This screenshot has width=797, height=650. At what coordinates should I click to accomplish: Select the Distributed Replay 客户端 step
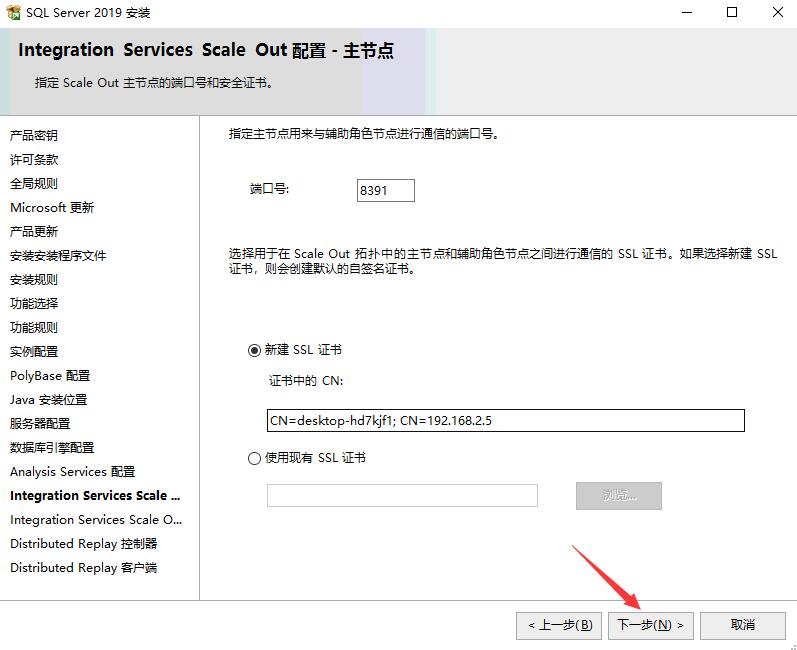pos(84,568)
